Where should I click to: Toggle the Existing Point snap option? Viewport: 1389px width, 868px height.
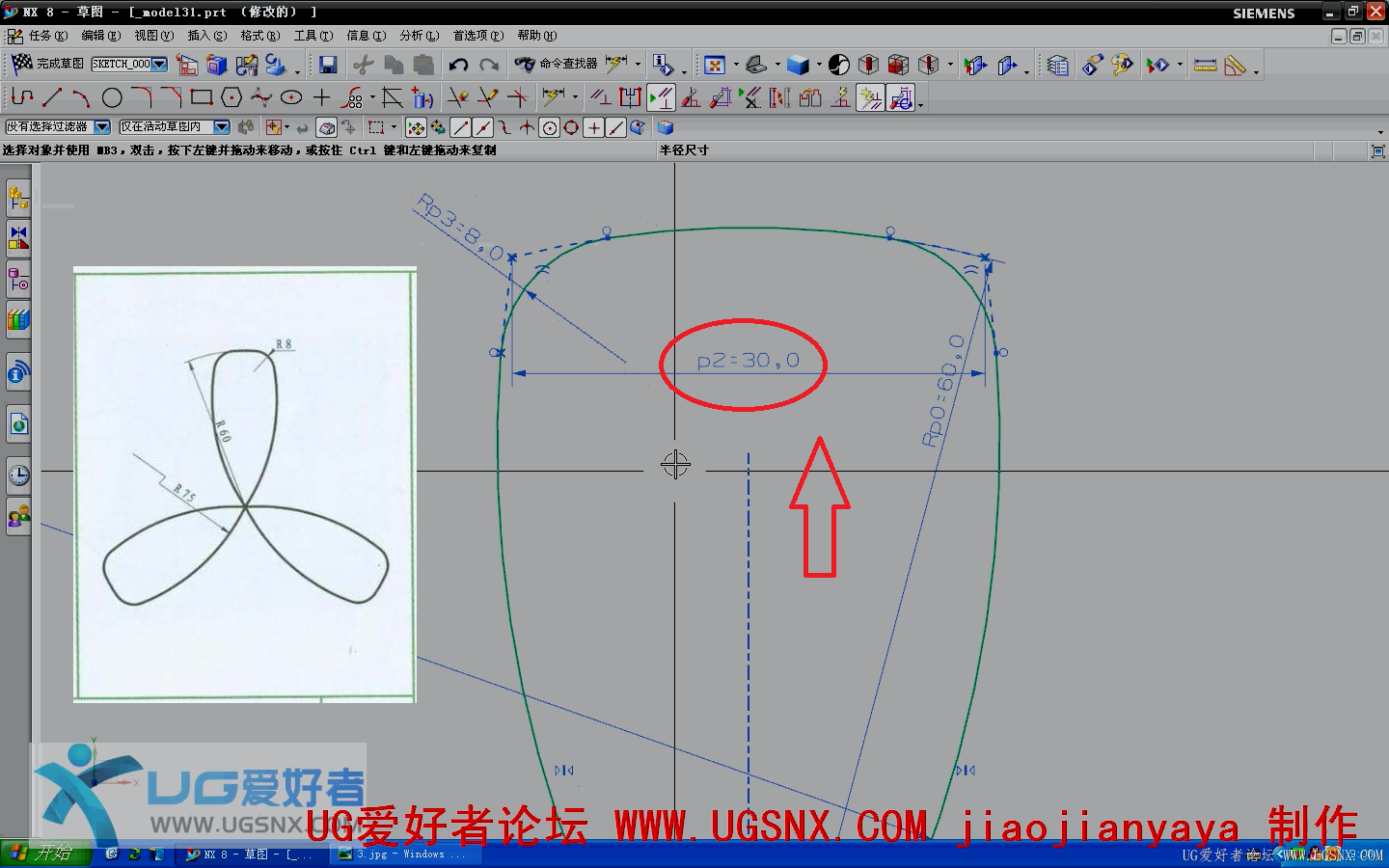click(593, 127)
